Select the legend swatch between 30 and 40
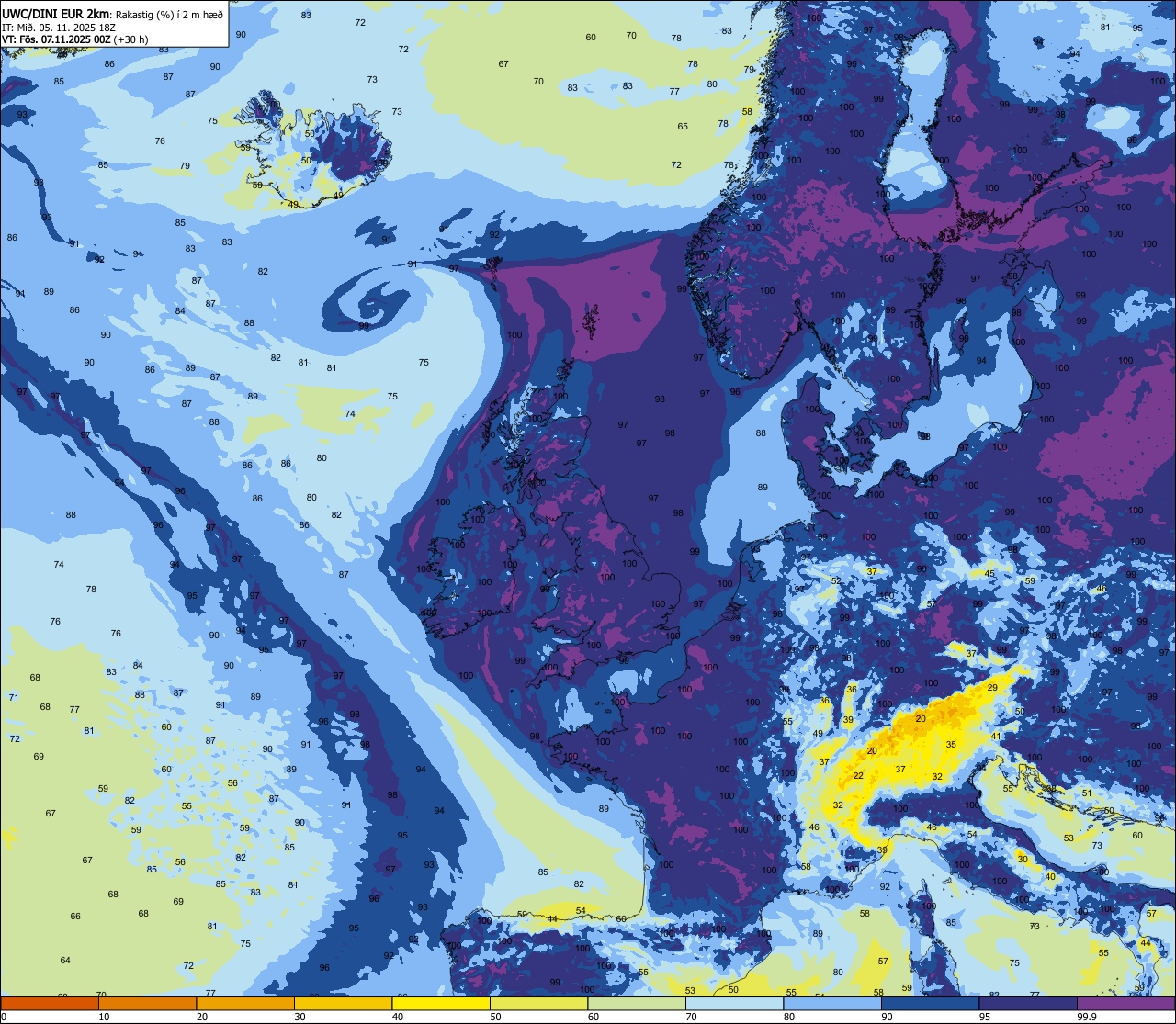1176x1024 pixels. [343, 1003]
